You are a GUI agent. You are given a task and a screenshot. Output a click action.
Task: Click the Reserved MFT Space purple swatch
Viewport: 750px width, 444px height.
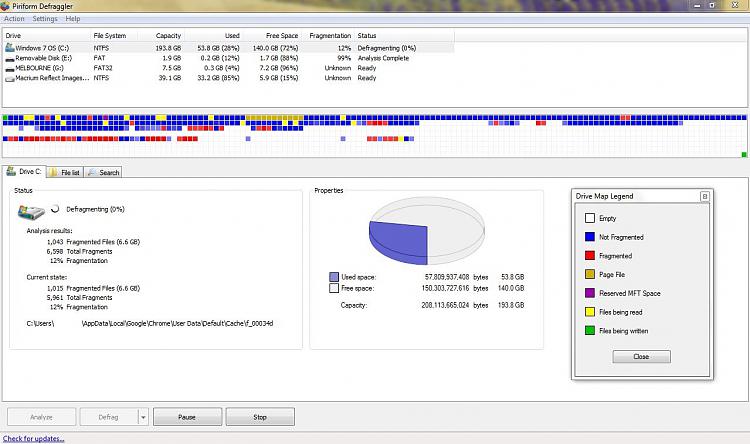590,293
